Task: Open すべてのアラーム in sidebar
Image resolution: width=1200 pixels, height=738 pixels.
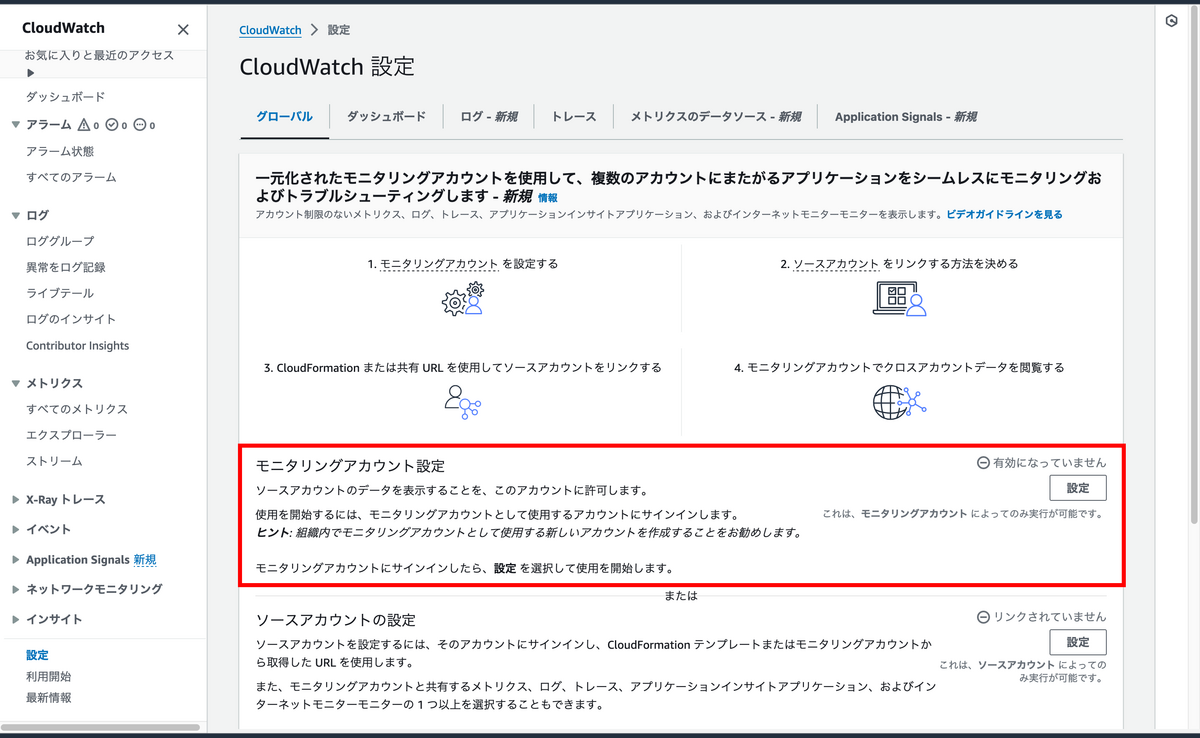Action: pyautogui.click(x=71, y=177)
